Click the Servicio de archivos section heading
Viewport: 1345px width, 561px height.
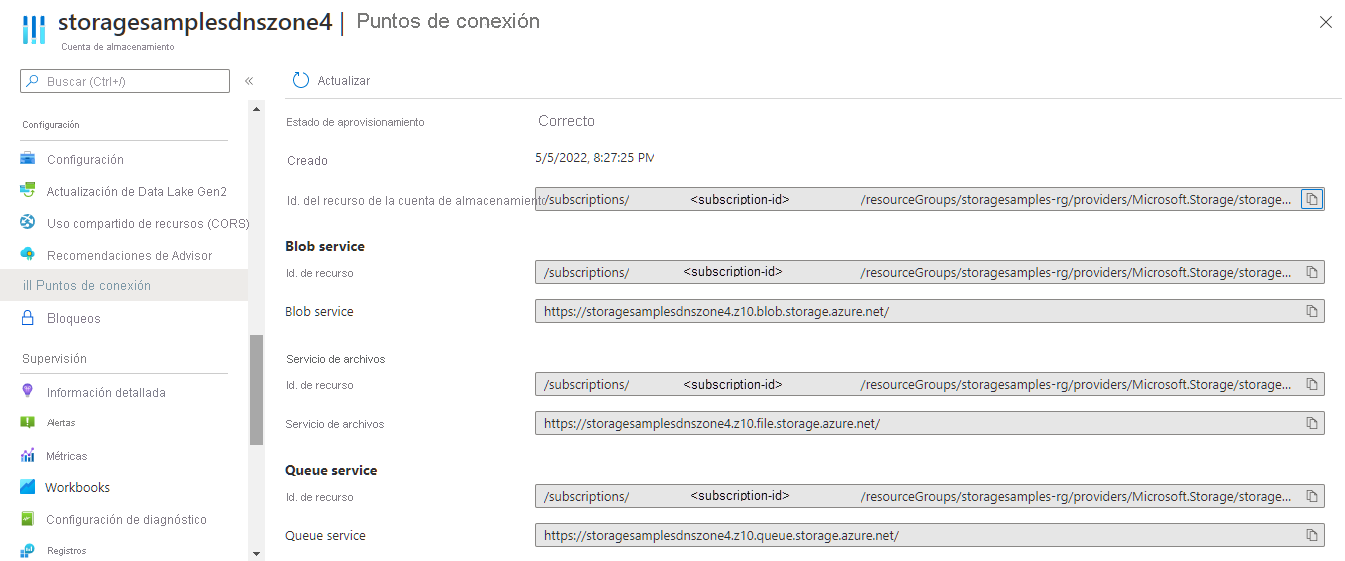coord(335,359)
